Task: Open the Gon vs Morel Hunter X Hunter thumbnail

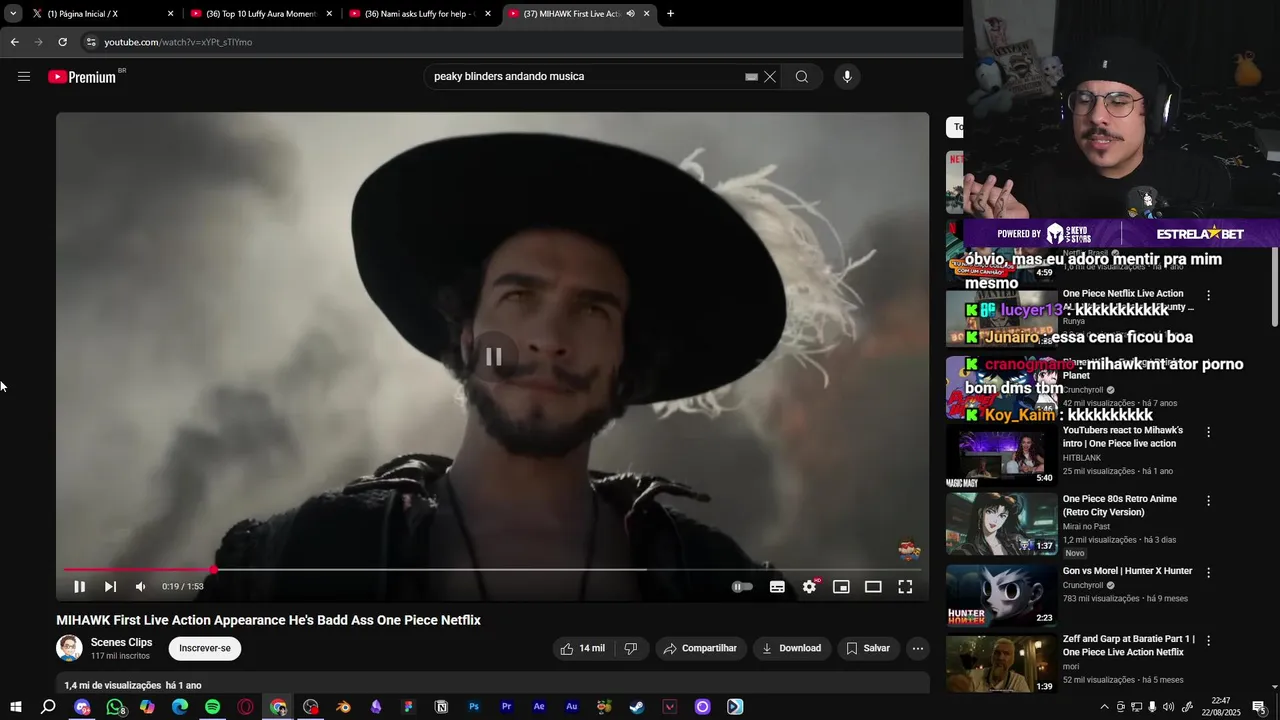Action: tap(1001, 596)
